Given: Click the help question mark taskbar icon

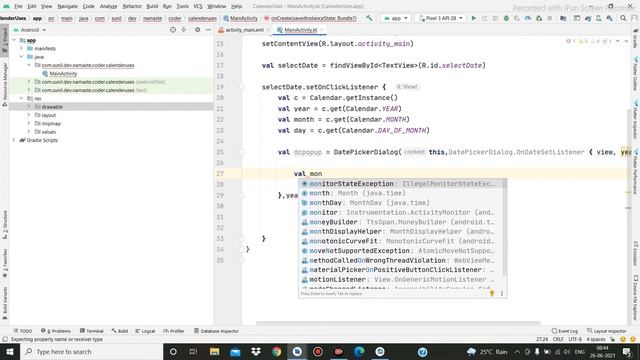Looking at the screenshot, I should (x=422, y=351).
